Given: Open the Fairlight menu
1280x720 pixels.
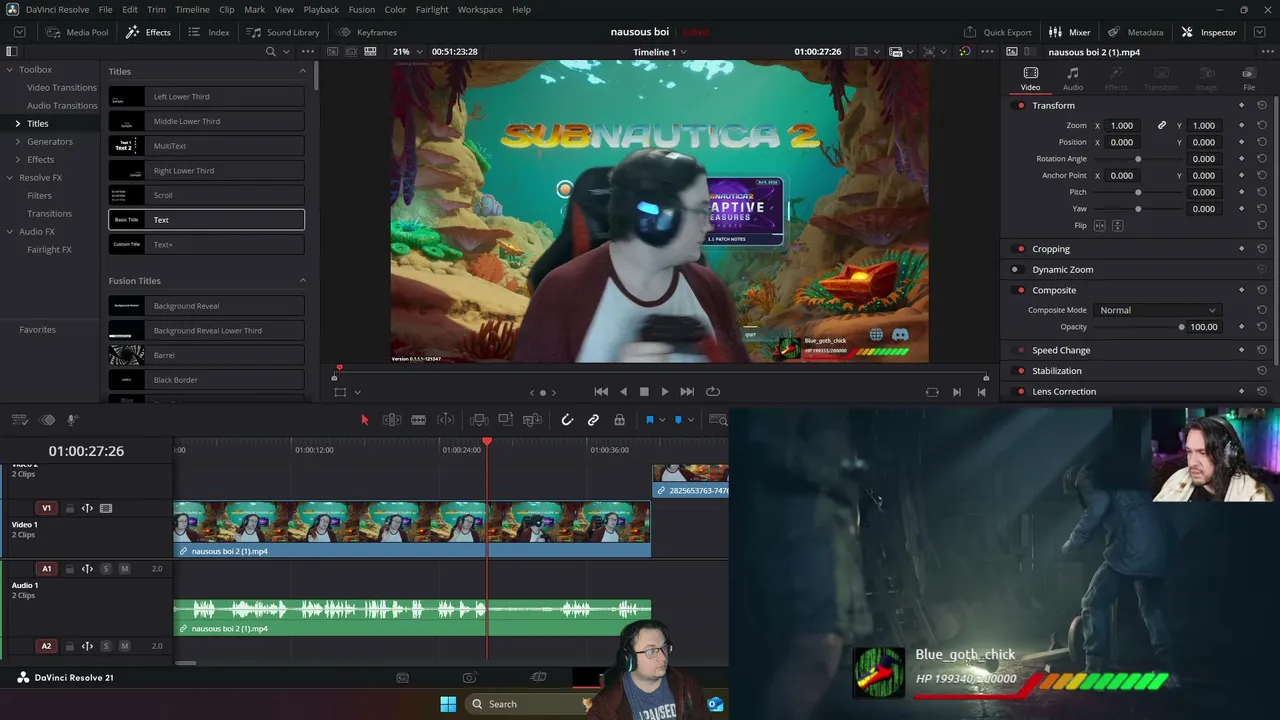Looking at the screenshot, I should click(432, 10).
